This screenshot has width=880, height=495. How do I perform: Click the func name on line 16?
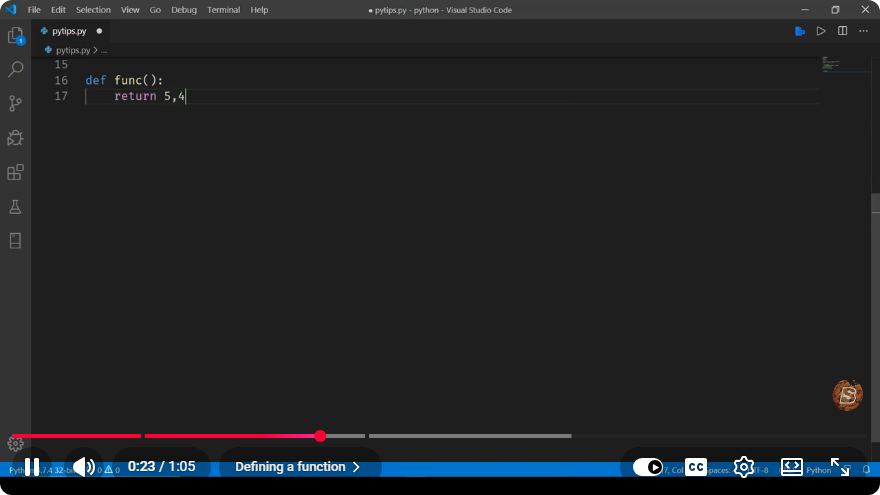point(128,80)
